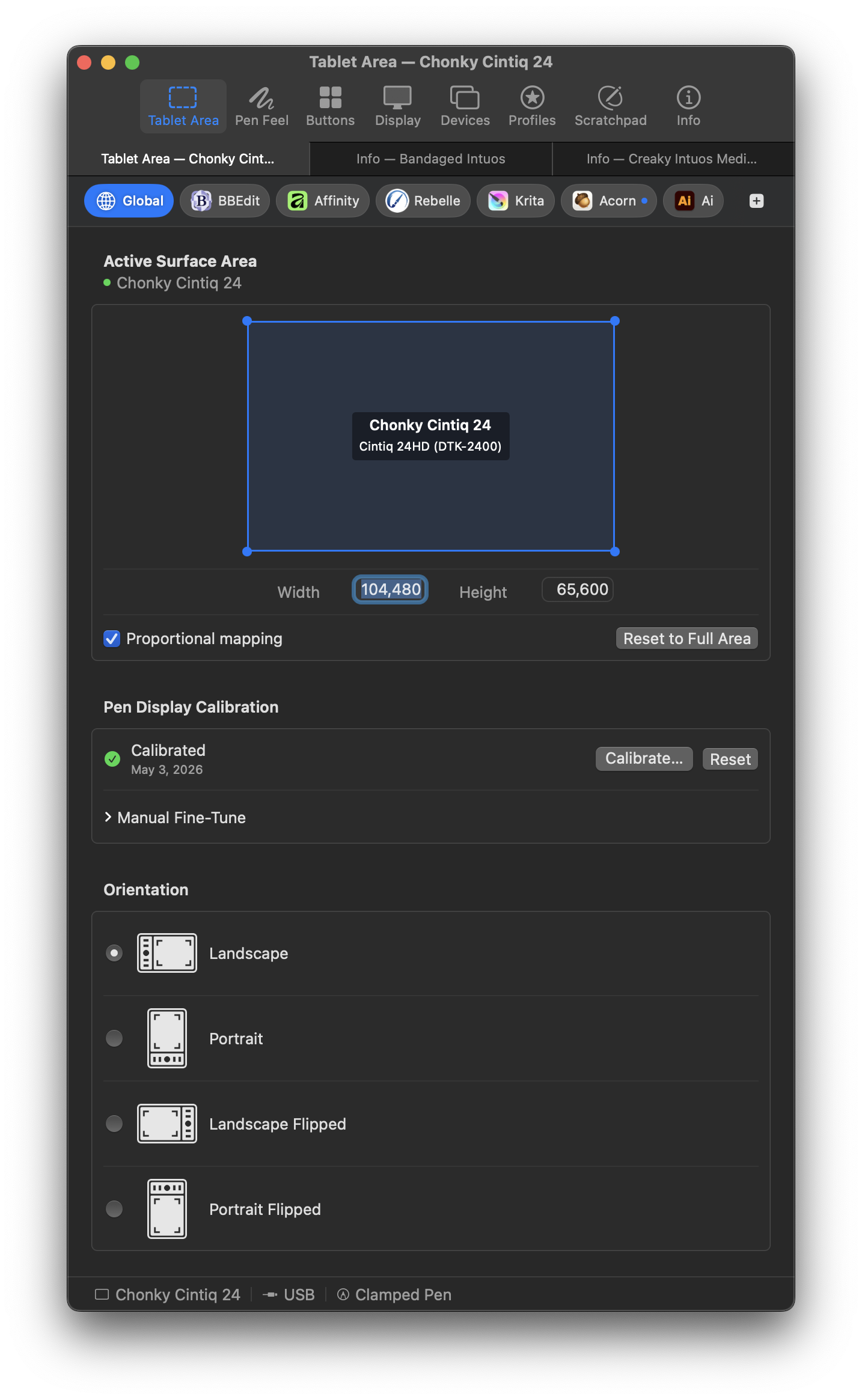Minimize the window with yellow button

point(108,62)
